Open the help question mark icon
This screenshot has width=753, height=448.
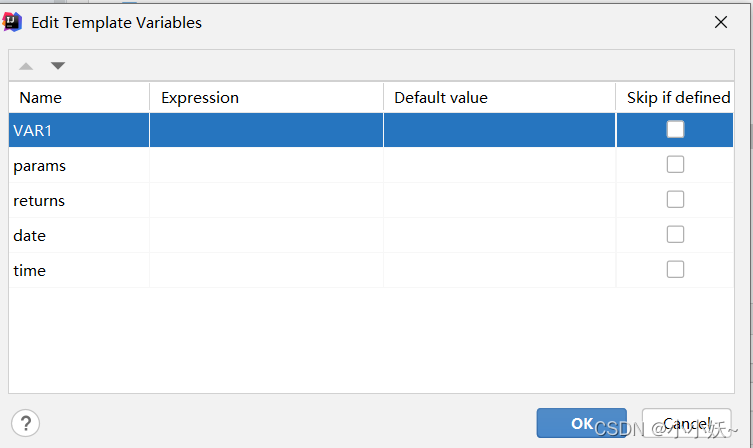(26, 422)
